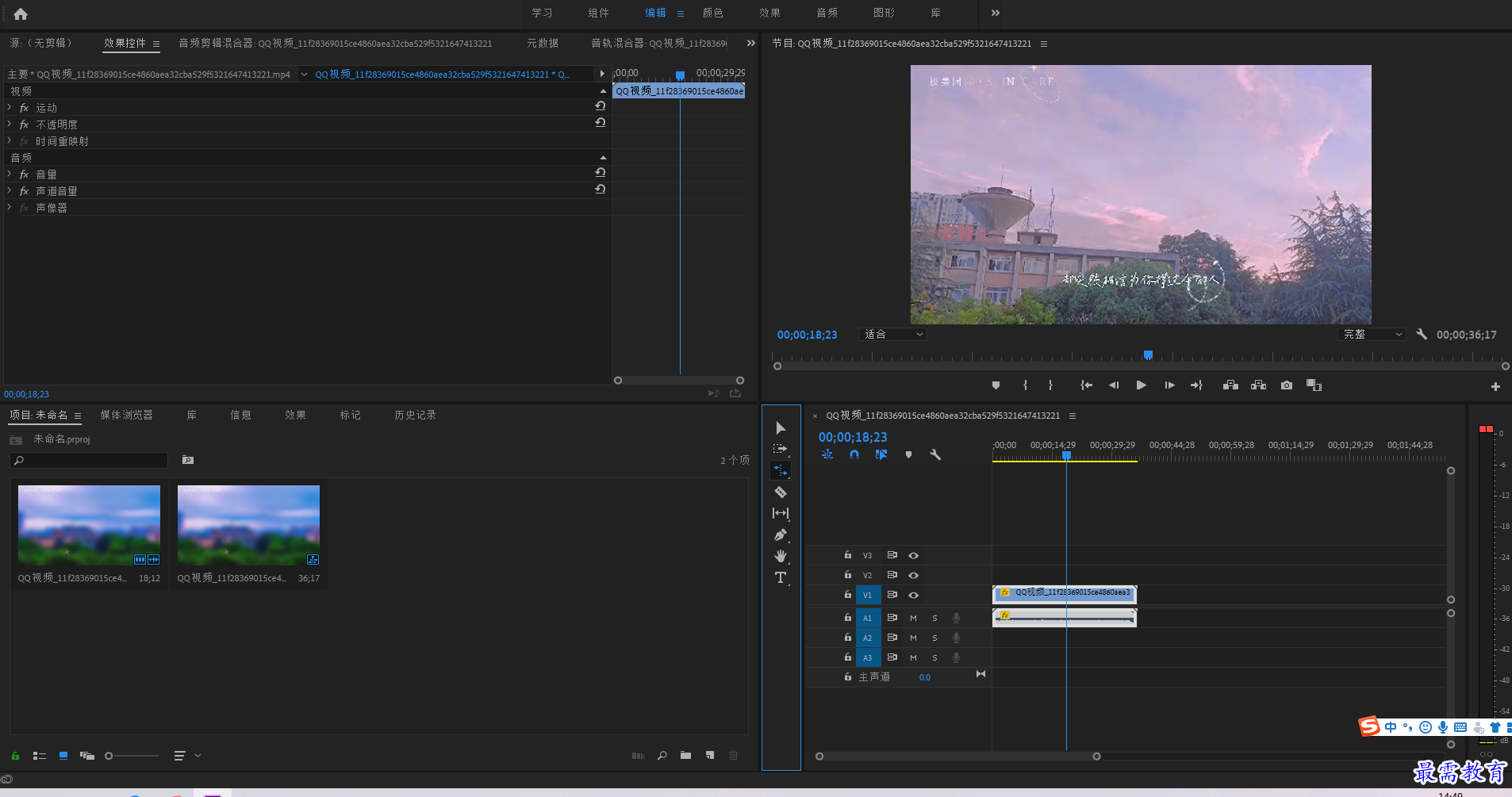Expand the 运动 effect properties
The width and height of the screenshot is (1512, 797).
(x=9, y=107)
